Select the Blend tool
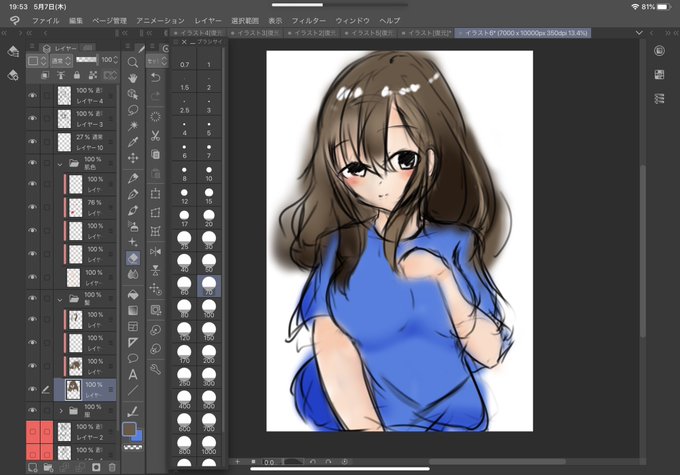680x475 pixels. [x=133, y=274]
